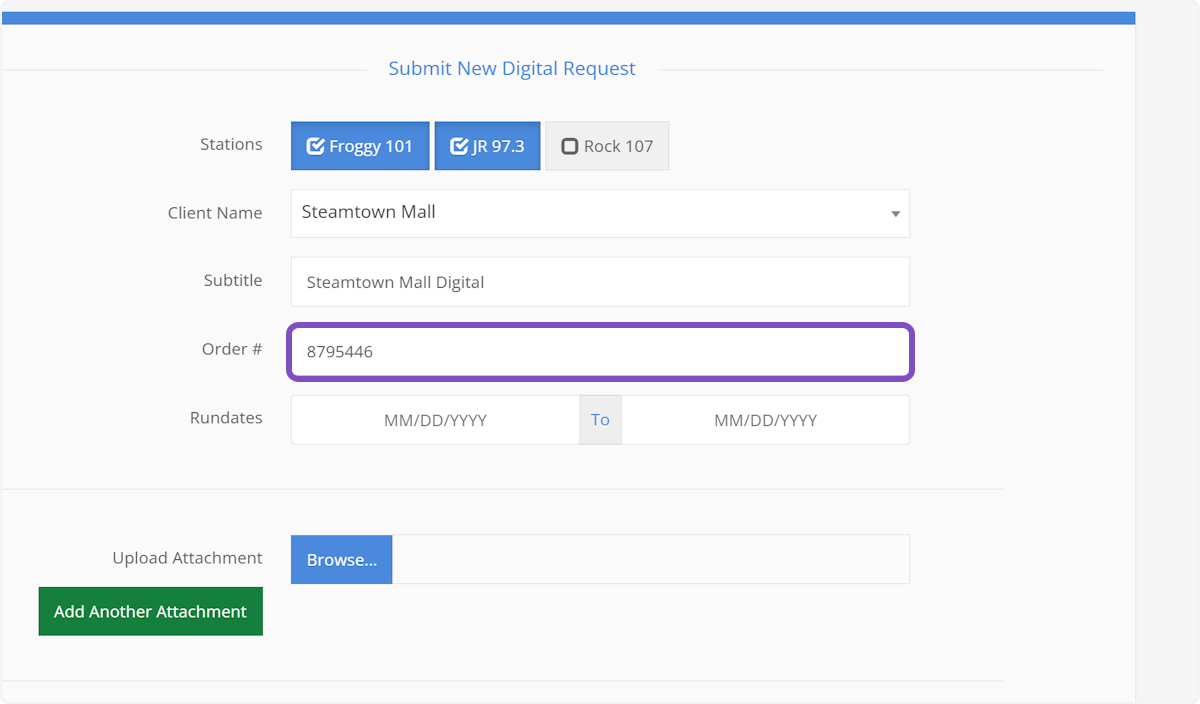Viewport: 1200px width, 704px height.
Task: Click the selected Steamtown Mall client value
Action: [x=368, y=212]
